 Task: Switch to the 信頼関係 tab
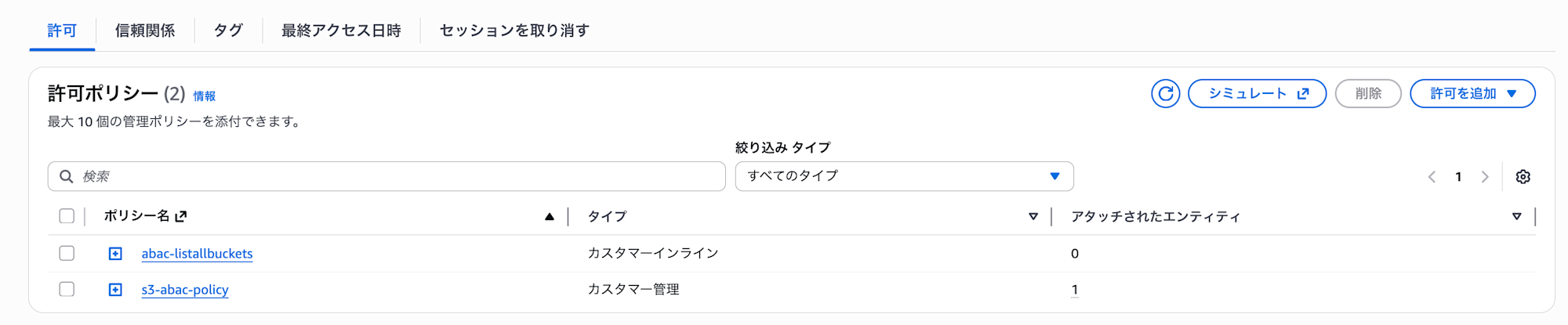click(145, 31)
